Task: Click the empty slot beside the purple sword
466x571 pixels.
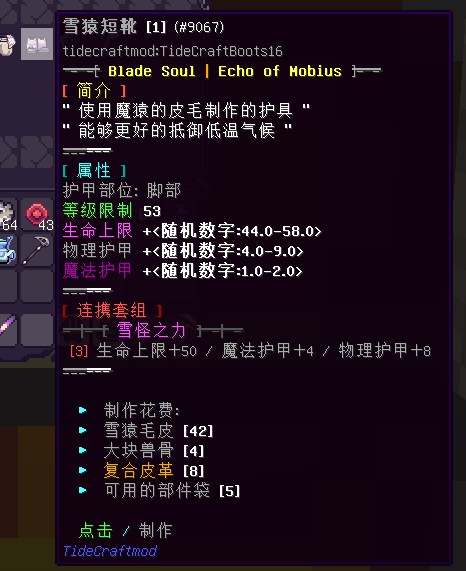Action: [37, 330]
